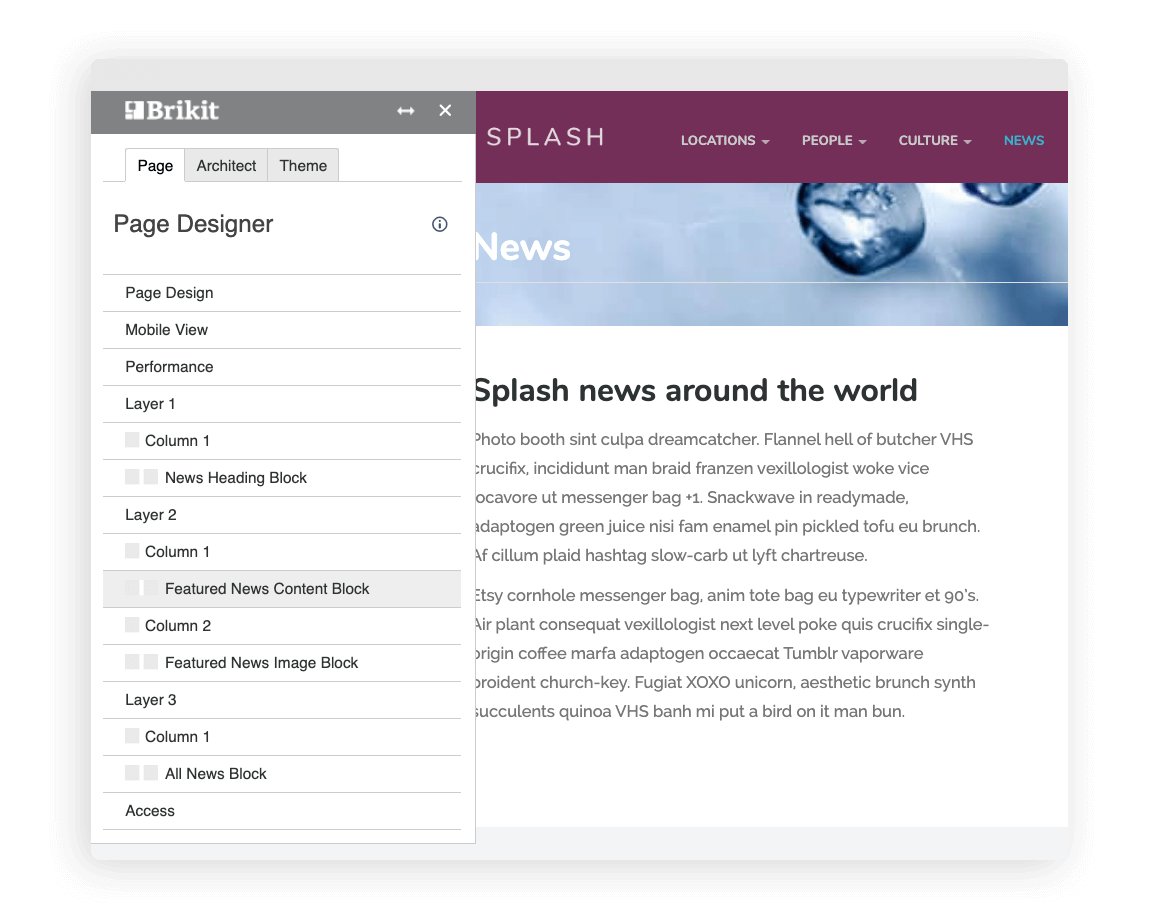The image size is (1159, 919).
Task: Switch to the Theme tab
Action: click(x=303, y=166)
